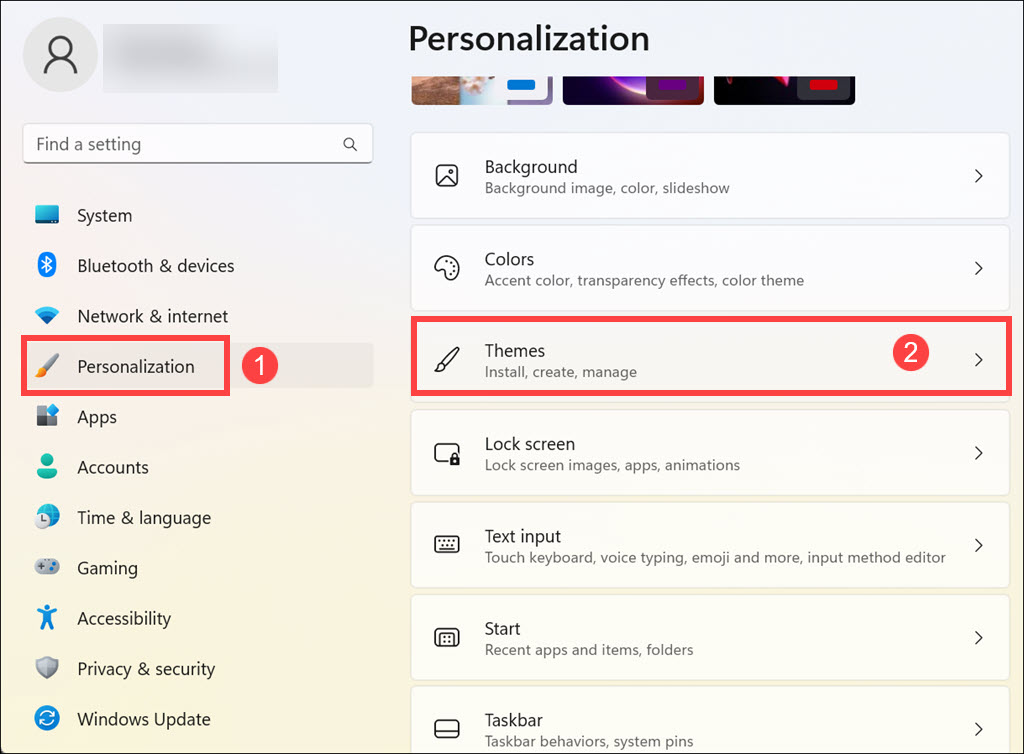1024x754 pixels.
Task: Open Themes using its right chevron
Action: tap(978, 360)
